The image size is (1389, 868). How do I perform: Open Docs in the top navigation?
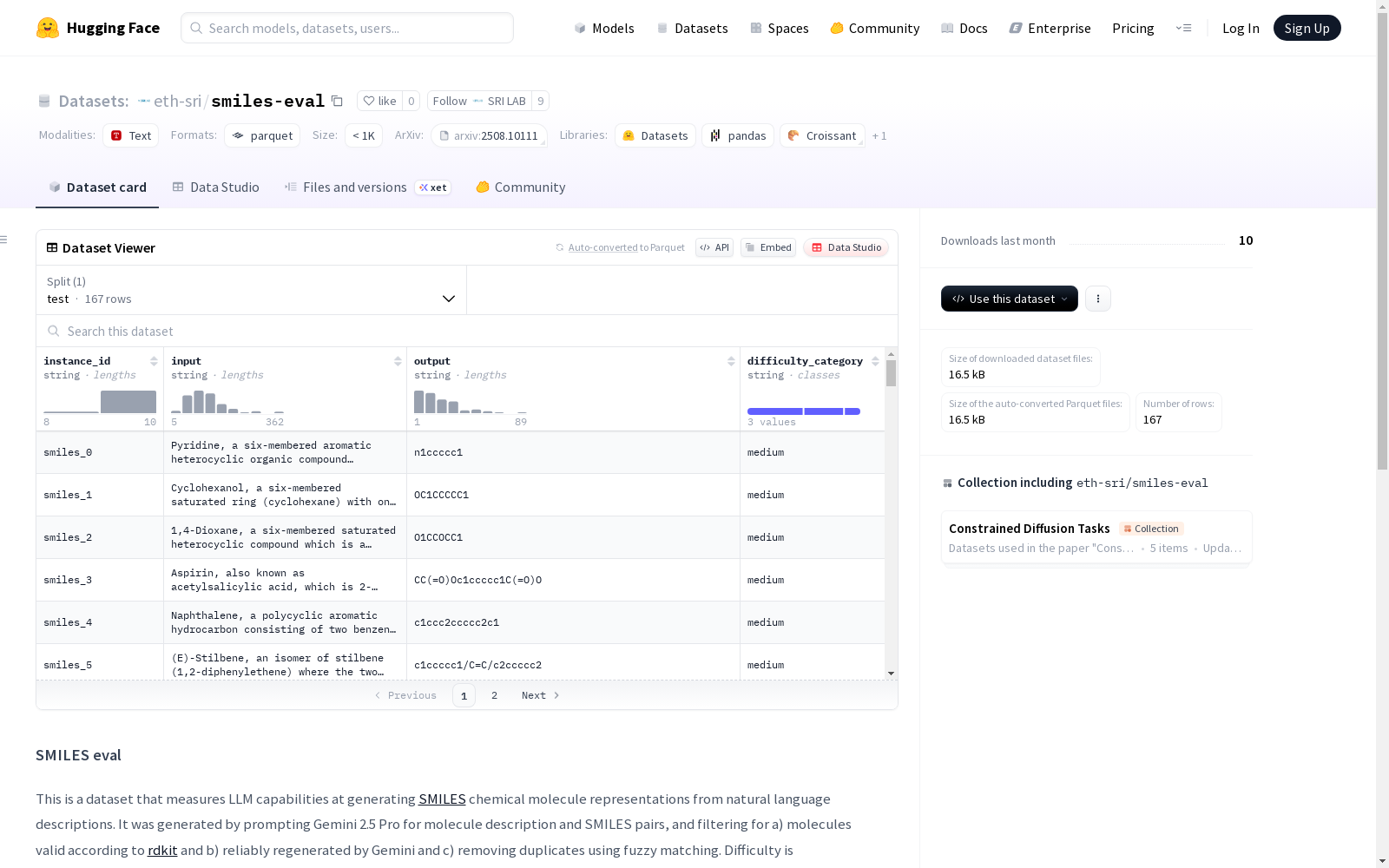click(964, 28)
